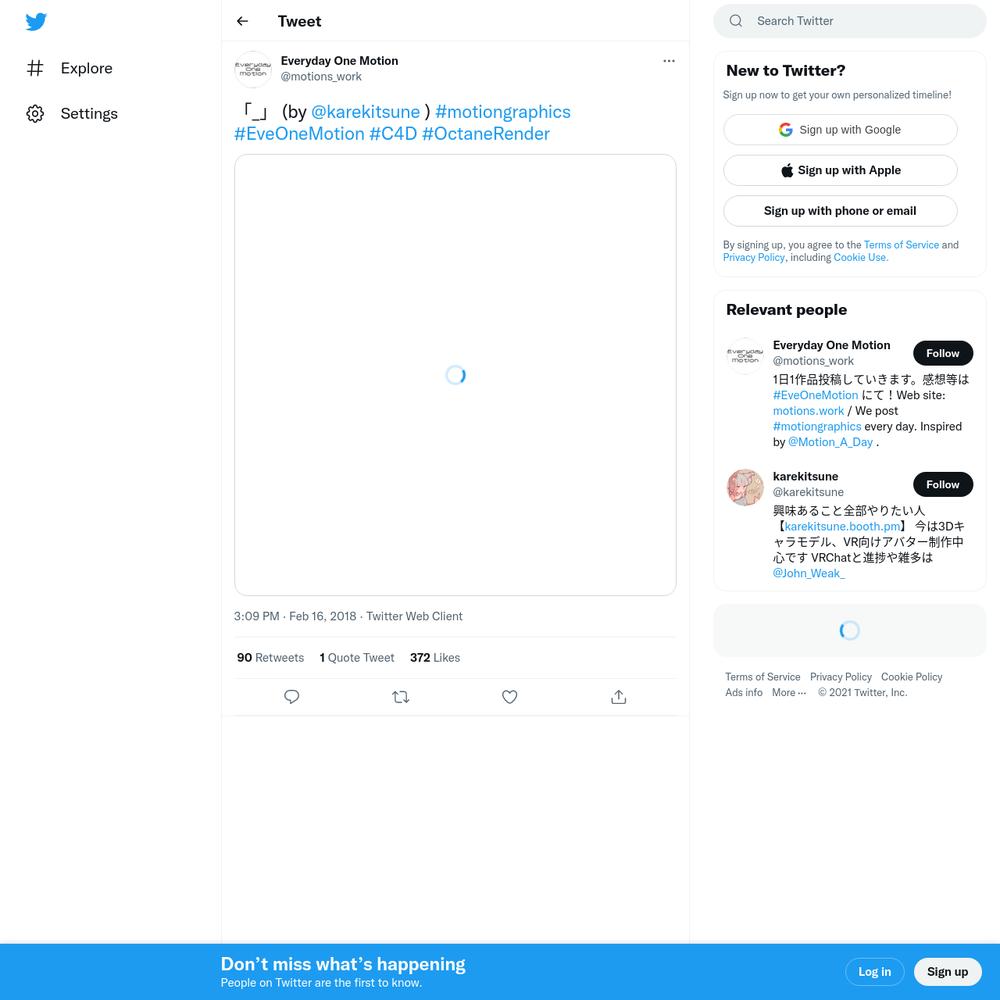Choose Sign up with Apple
Image resolution: width=1000 pixels, height=1000 pixels.
[840, 170]
